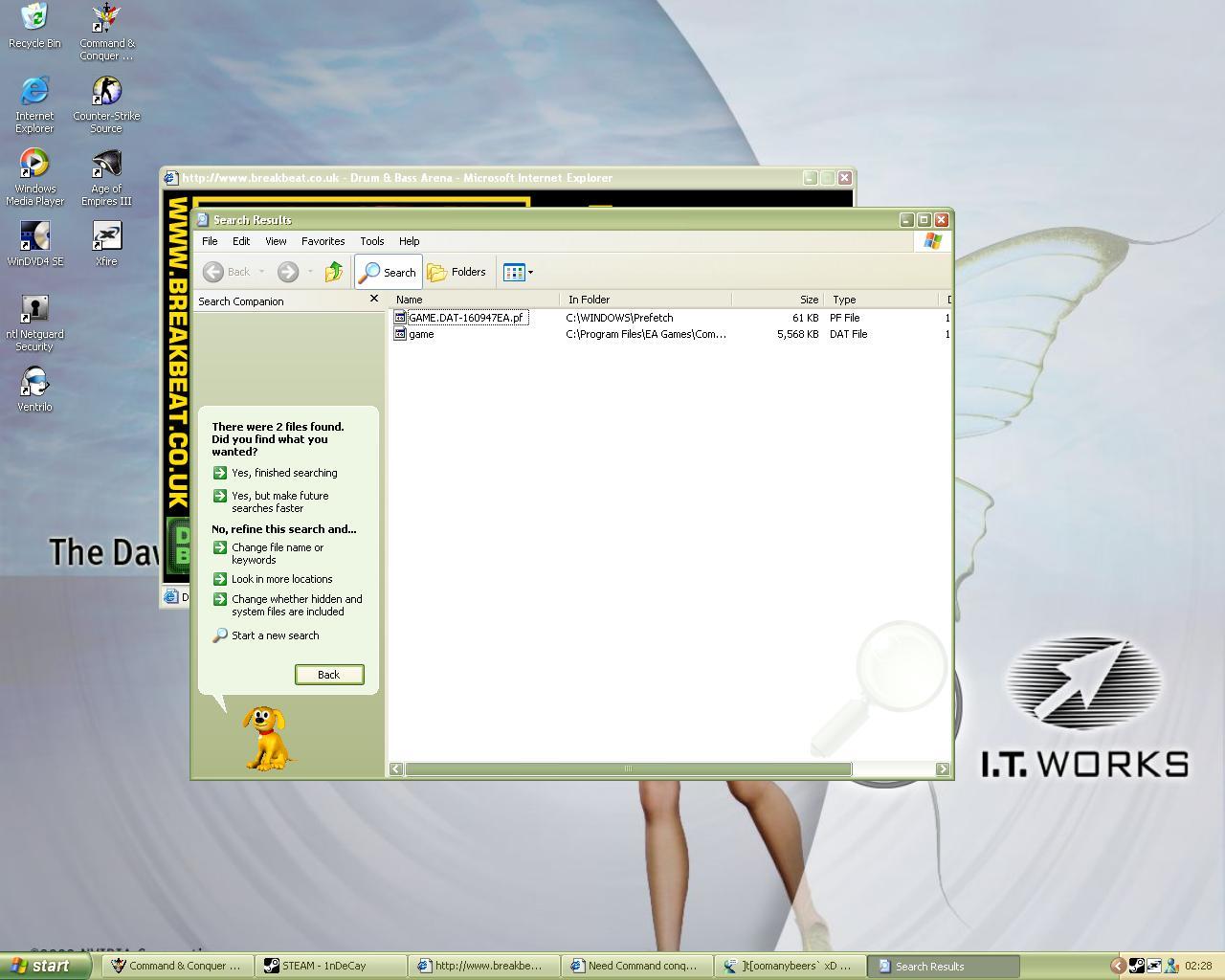
Task: Open the Views icon menu
Action: point(518,272)
